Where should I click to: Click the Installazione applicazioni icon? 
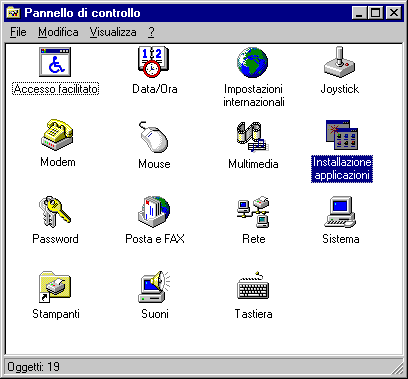(x=342, y=135)
